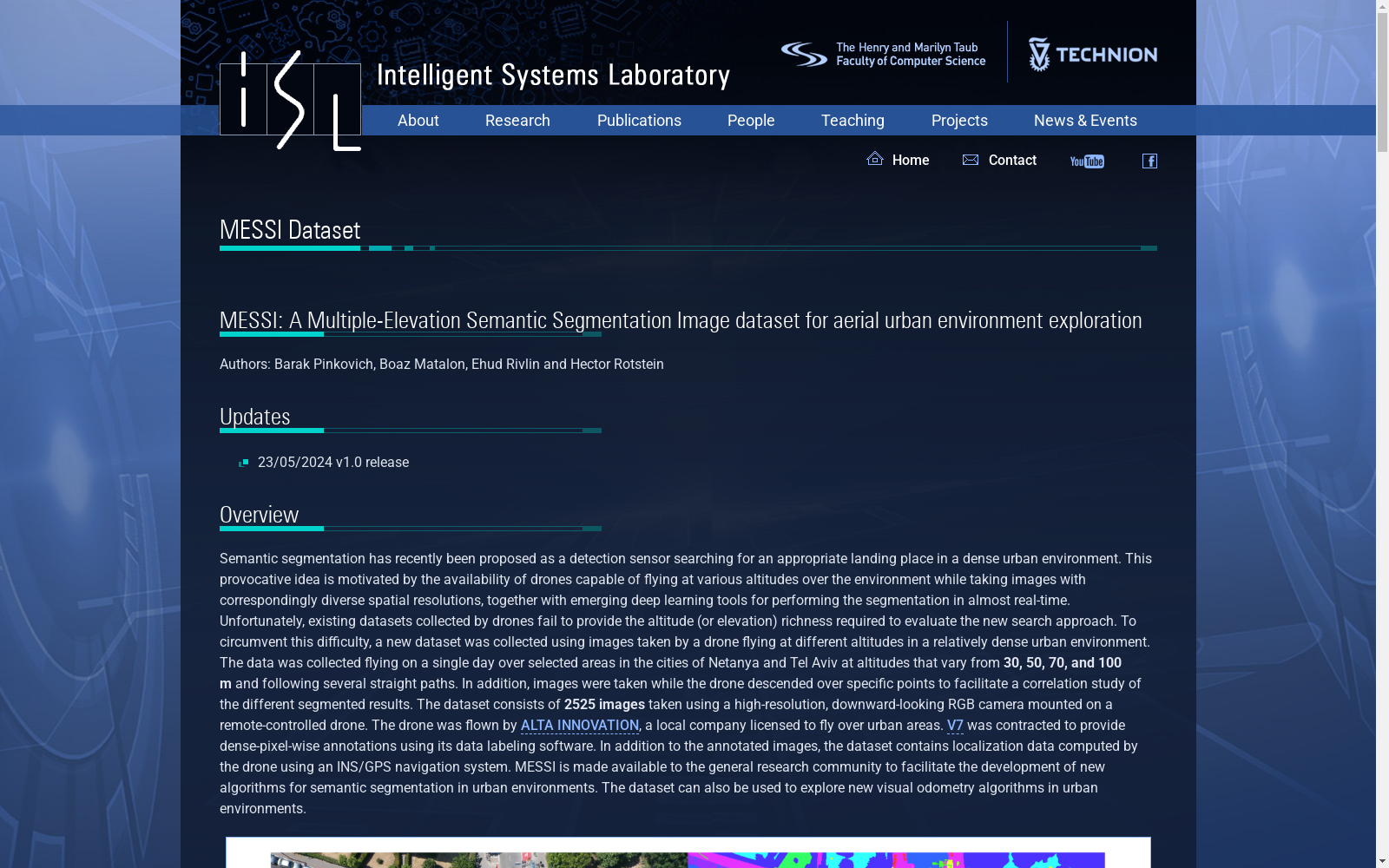Open the YouTube icon link
The width and height of the screenshot is (1389, 868).
(x=1087, y=161)
